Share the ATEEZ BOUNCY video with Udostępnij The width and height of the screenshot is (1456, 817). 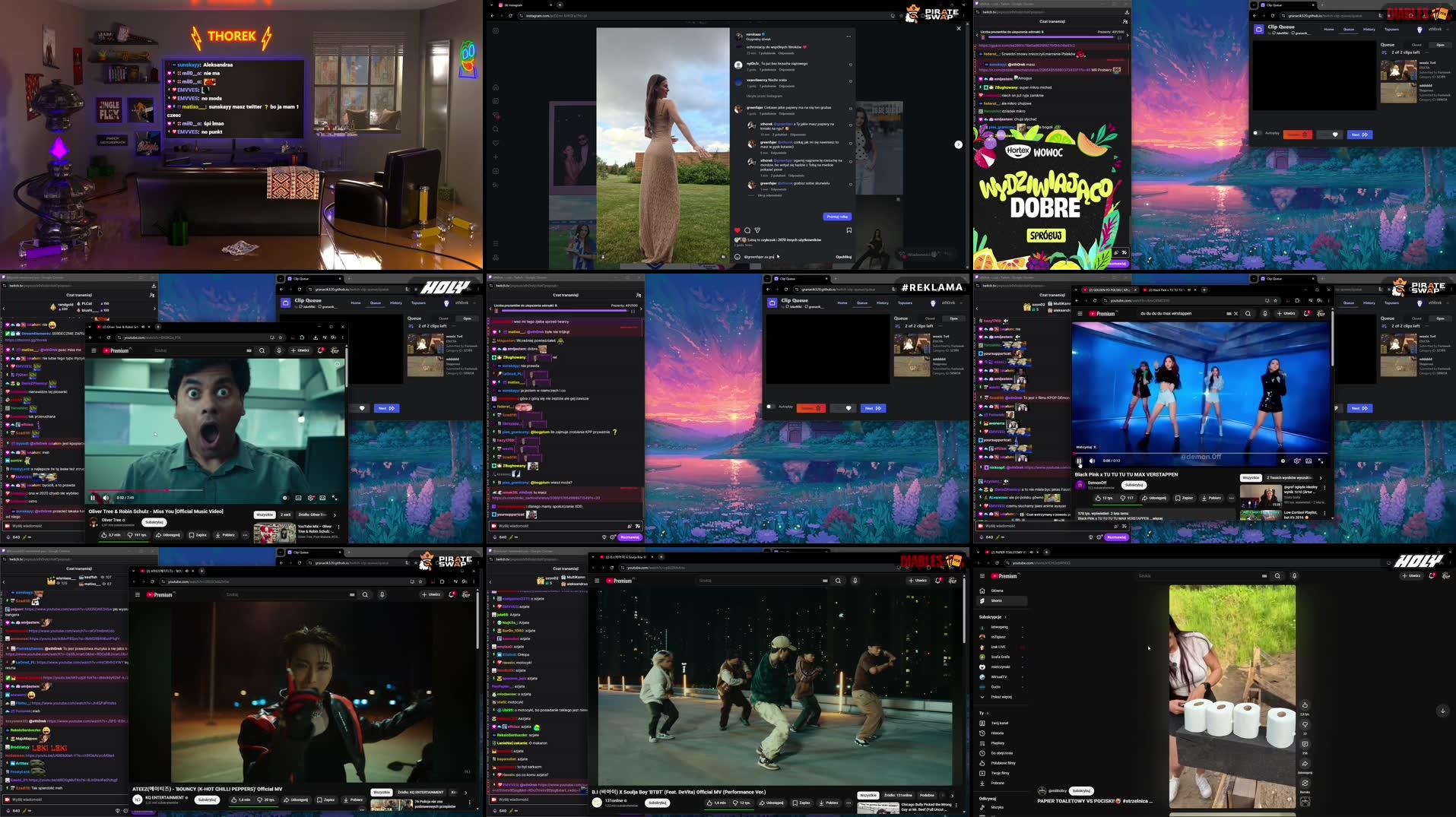pyautogui.click(x=297, y=800)
